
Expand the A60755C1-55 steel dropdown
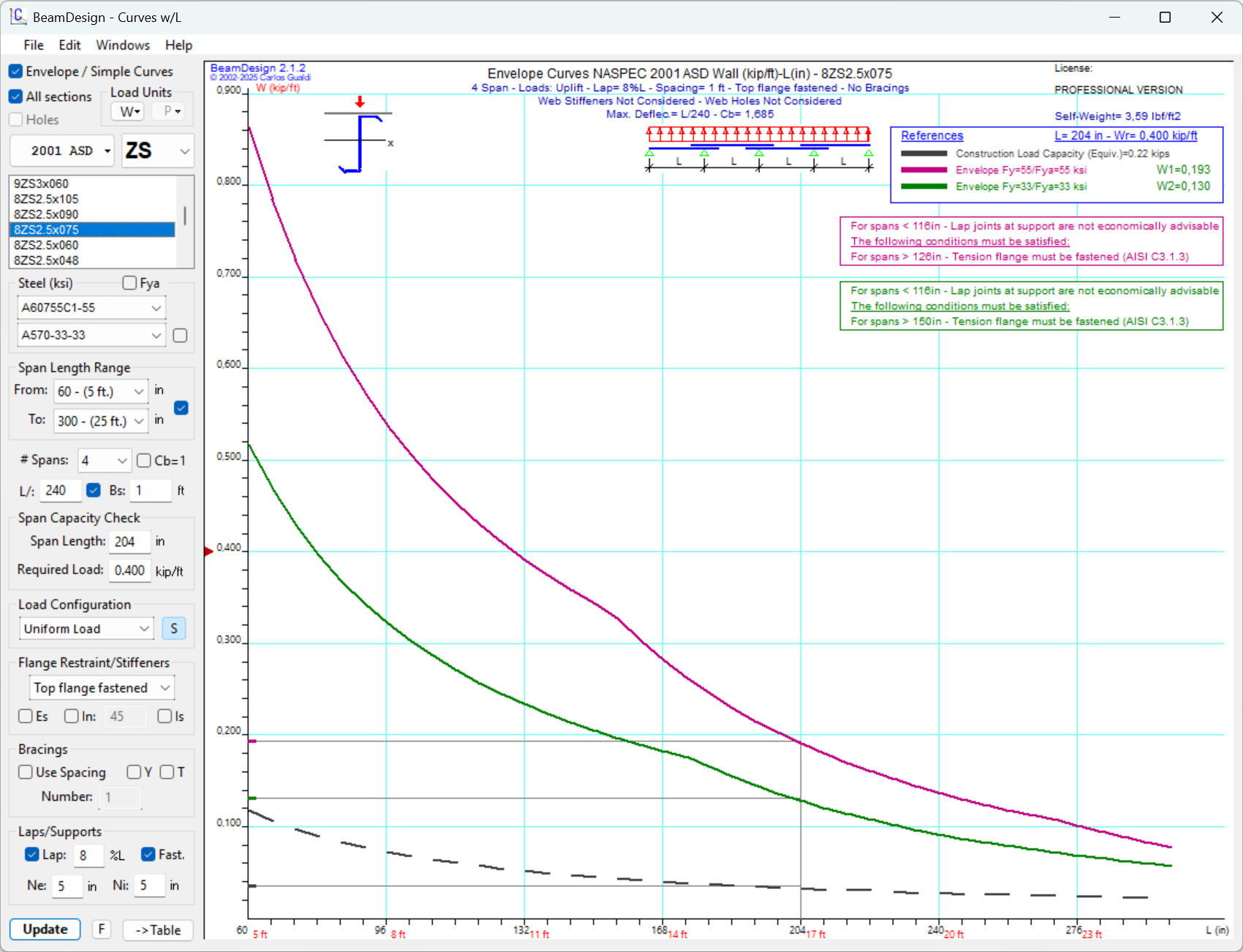click(x=91, y=308)
